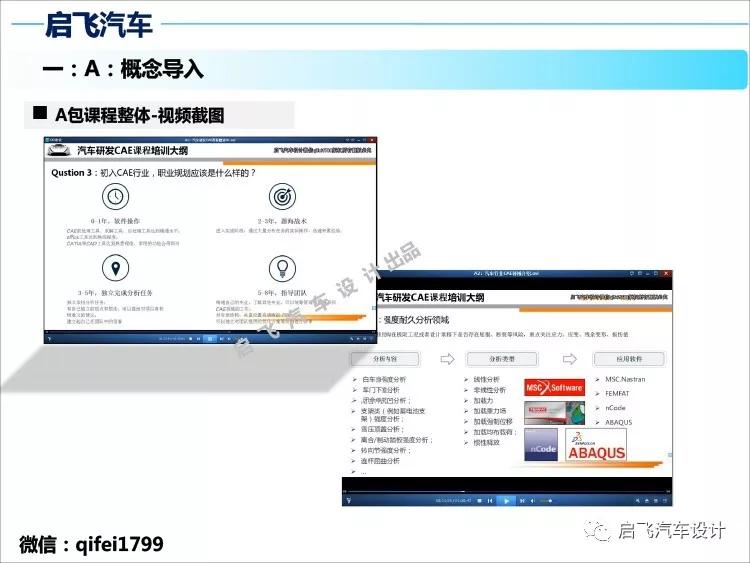Click the center play/pause button in left player
The width and height of the screenshot is (750, 563).
(x=210, y=339)
